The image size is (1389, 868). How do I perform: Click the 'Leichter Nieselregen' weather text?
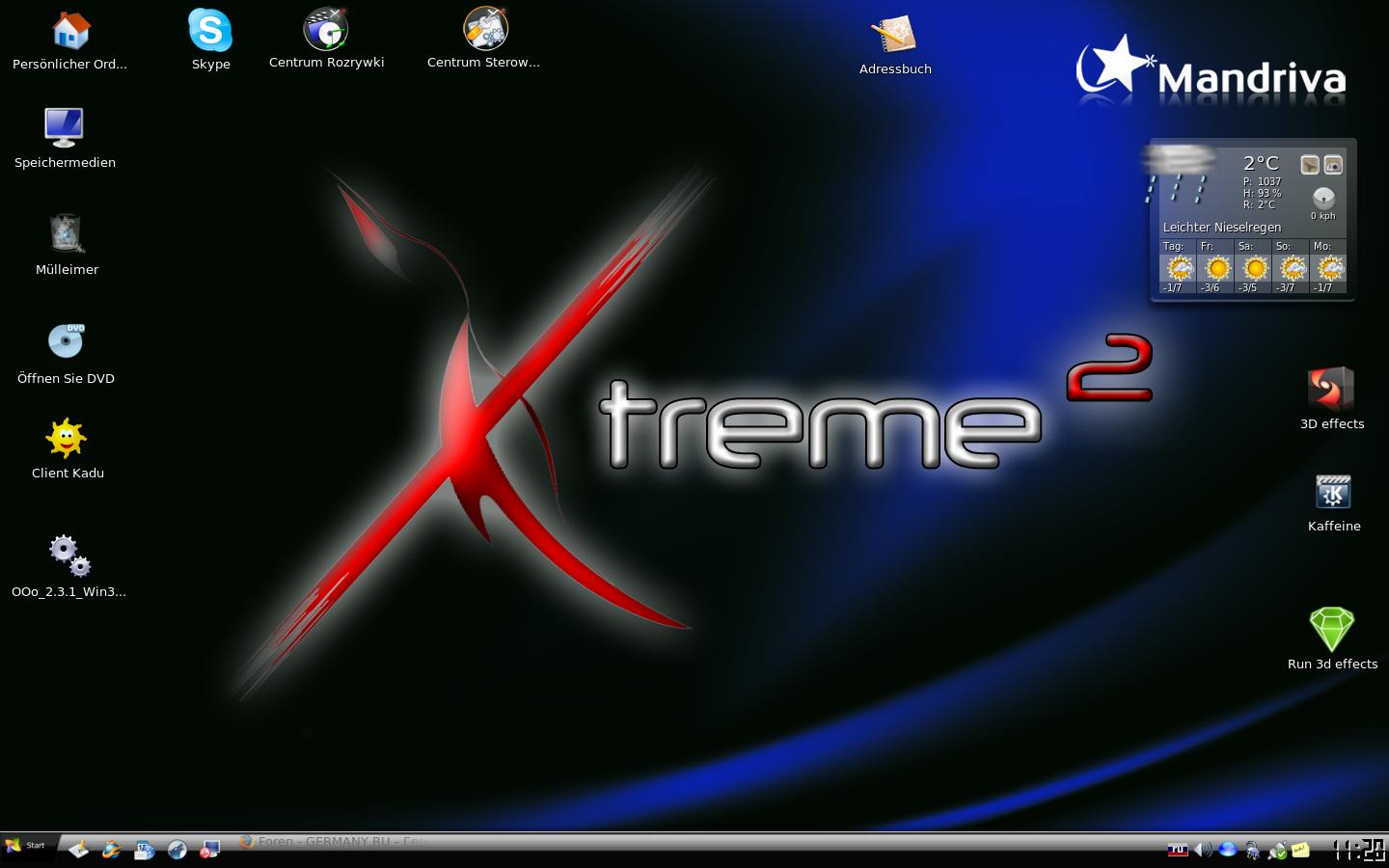tap(1221, 228)
